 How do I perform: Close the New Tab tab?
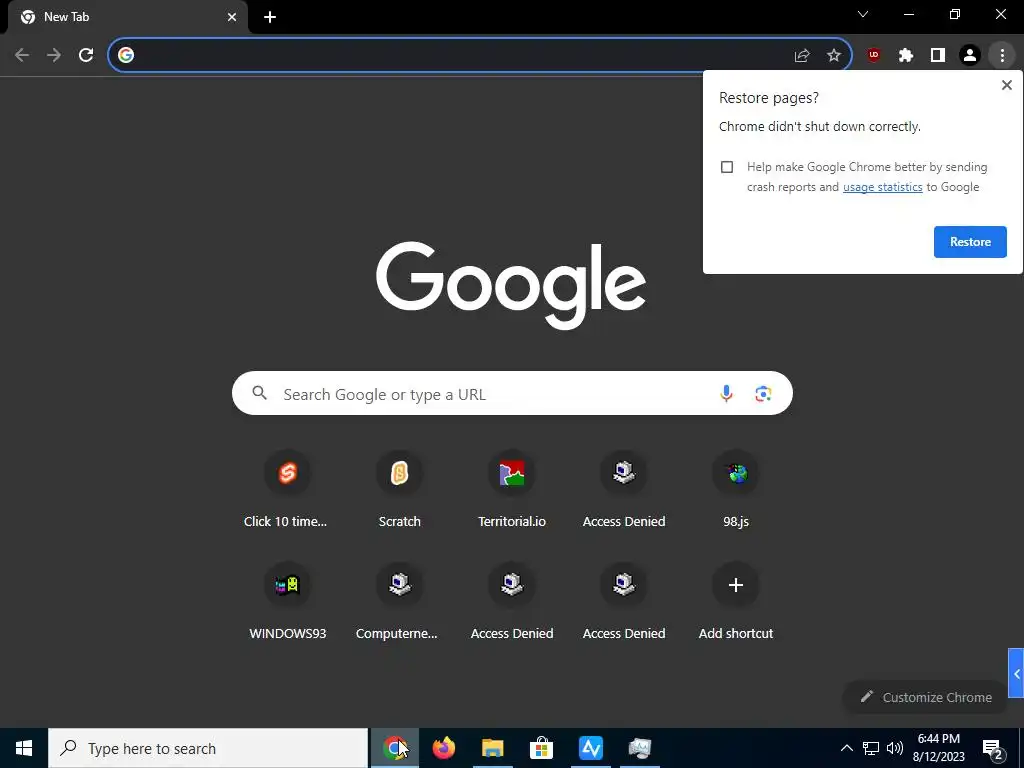[x=232, y=17]
